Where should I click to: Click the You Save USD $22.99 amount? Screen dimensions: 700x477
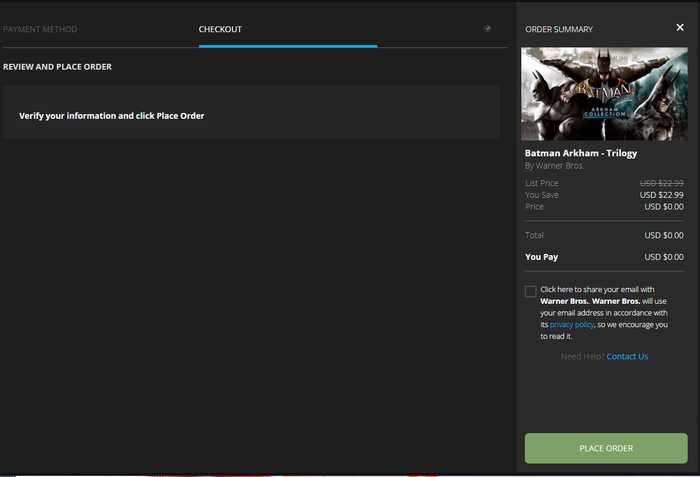click(x=662, y=195)
